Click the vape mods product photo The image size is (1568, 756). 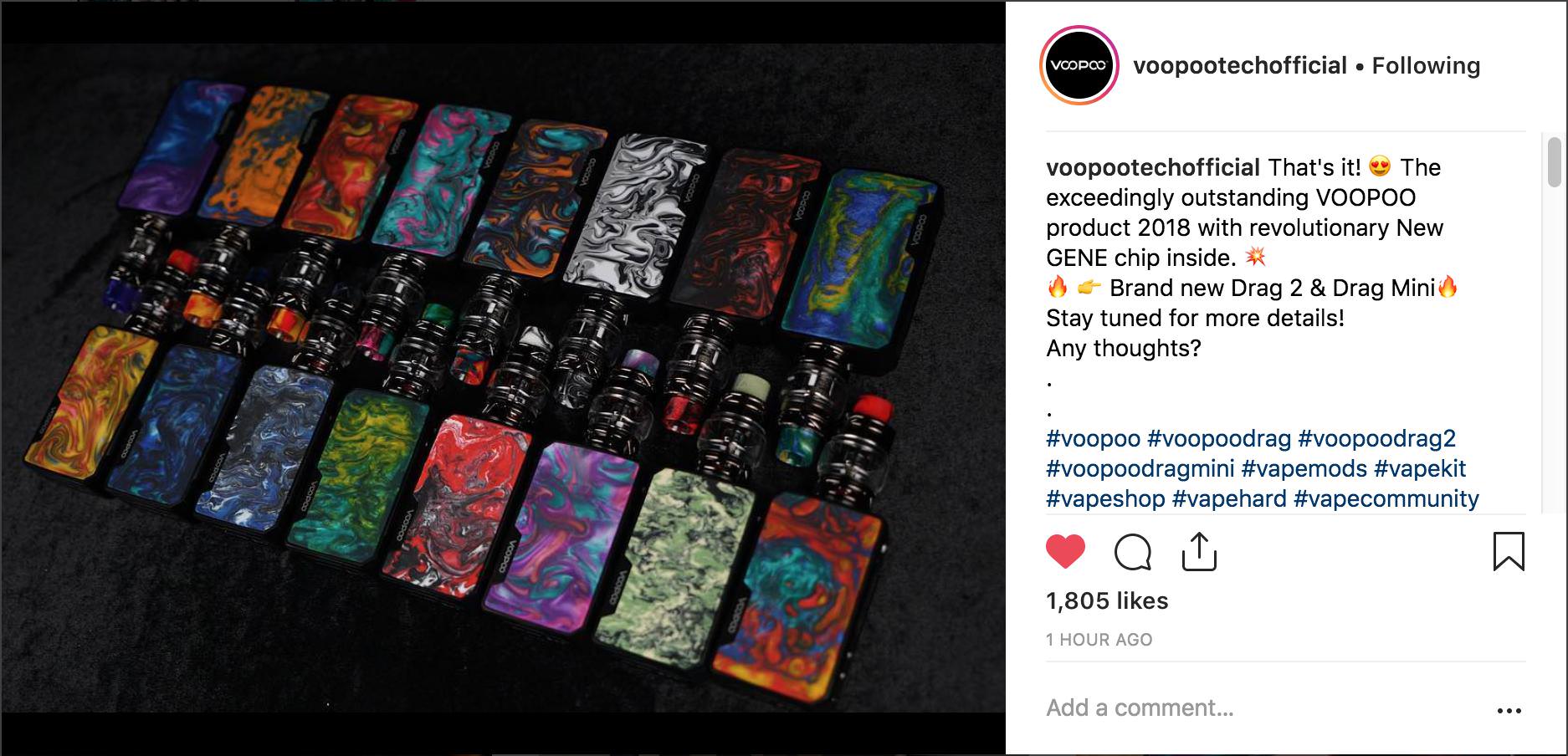[502, 378]
